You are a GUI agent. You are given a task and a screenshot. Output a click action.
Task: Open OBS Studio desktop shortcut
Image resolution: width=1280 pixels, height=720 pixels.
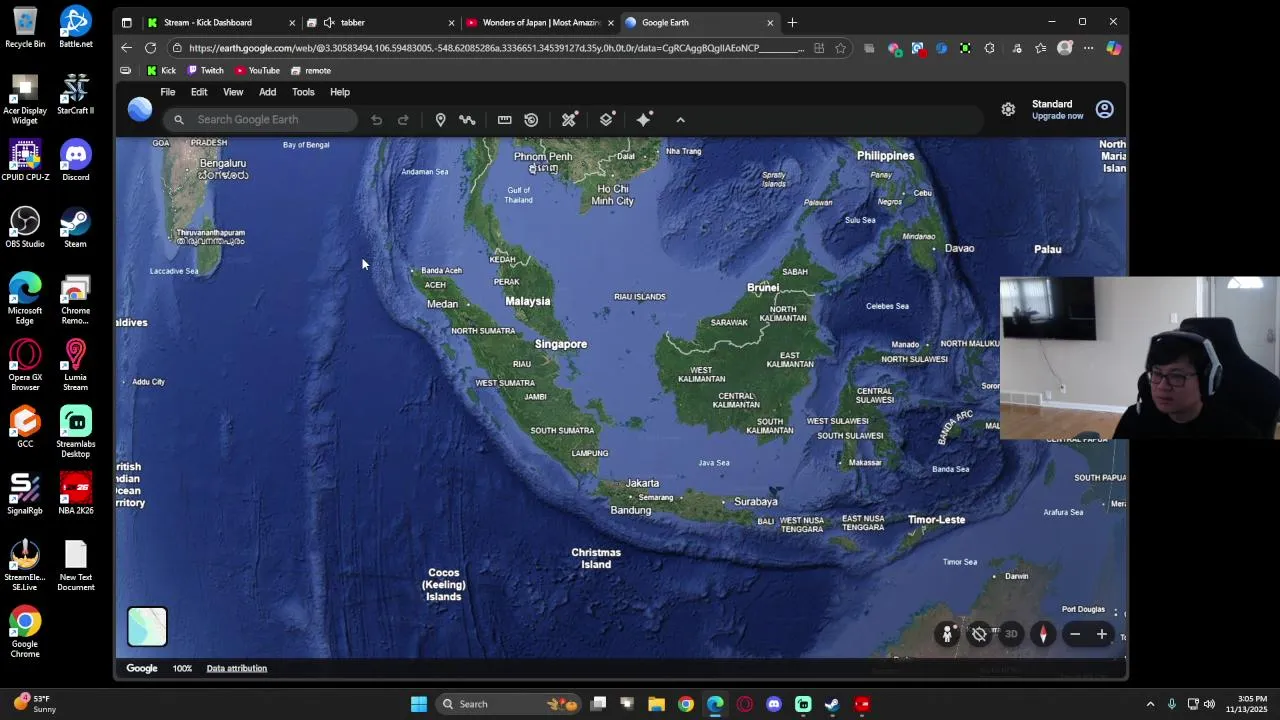click(x=25, y=228)
